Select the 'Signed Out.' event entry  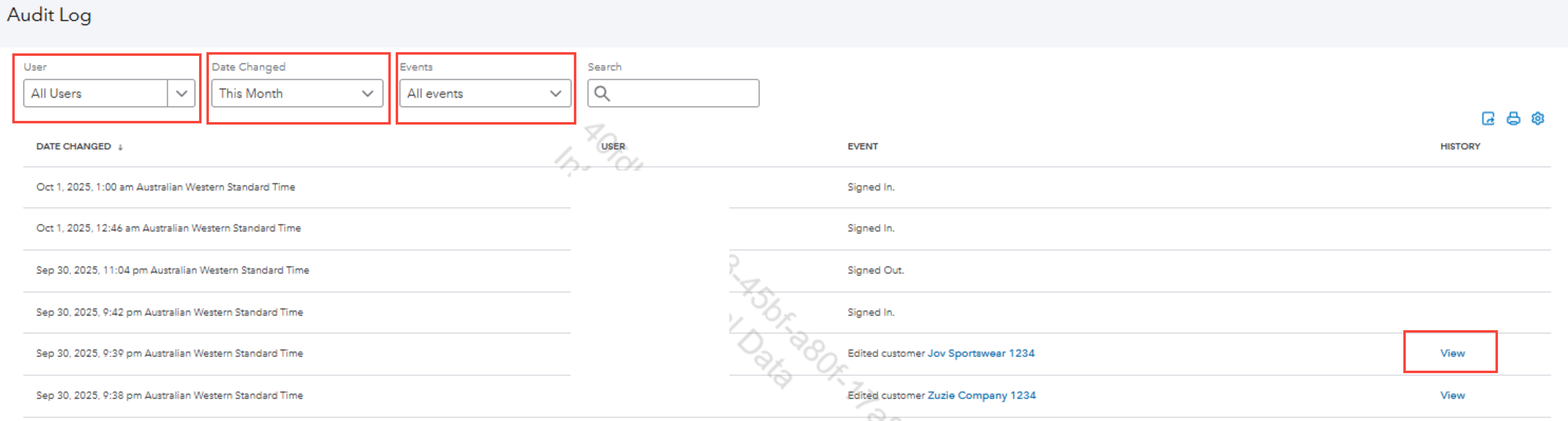tap(875, 270)
